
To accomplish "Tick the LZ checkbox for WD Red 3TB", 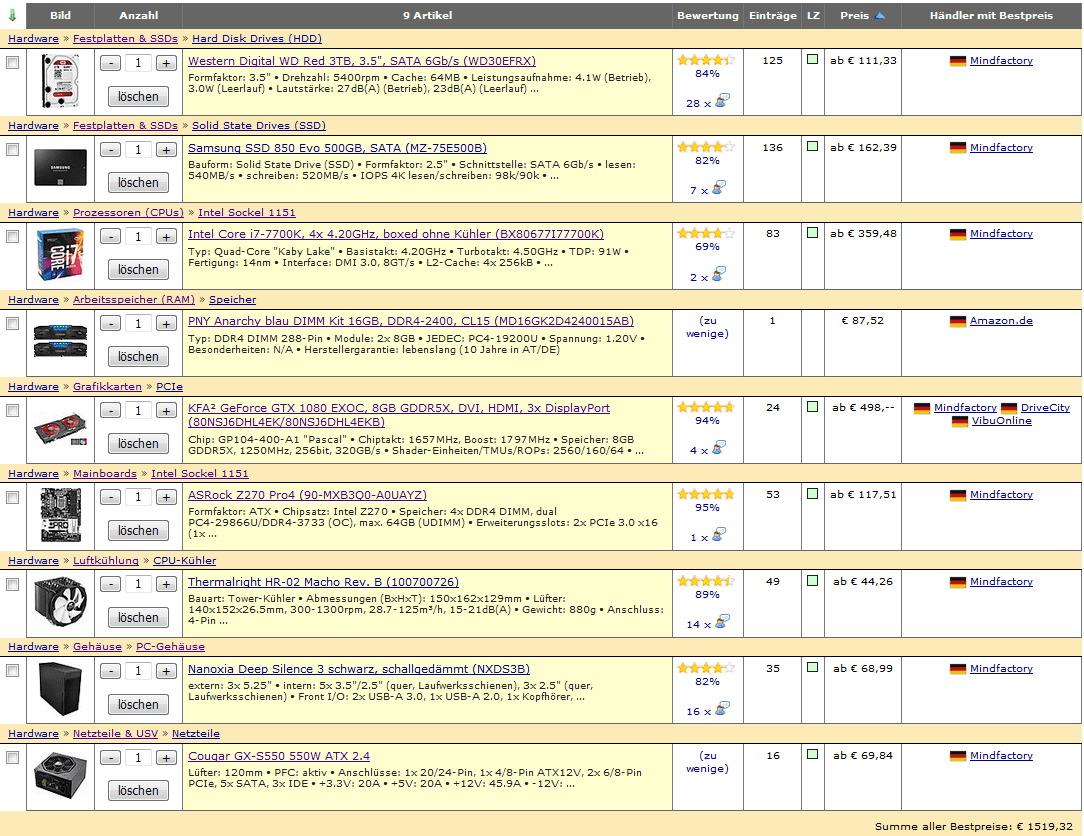I will coord(813,59).
